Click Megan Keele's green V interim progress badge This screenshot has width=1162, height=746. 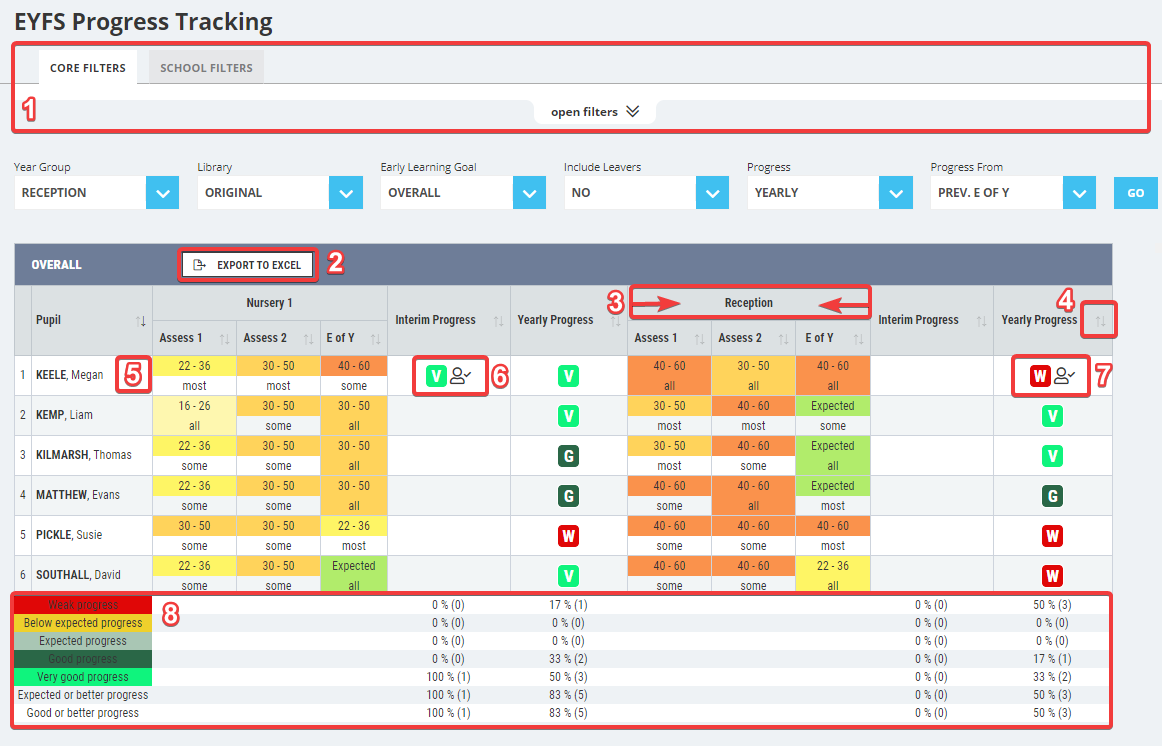[434, 375]
